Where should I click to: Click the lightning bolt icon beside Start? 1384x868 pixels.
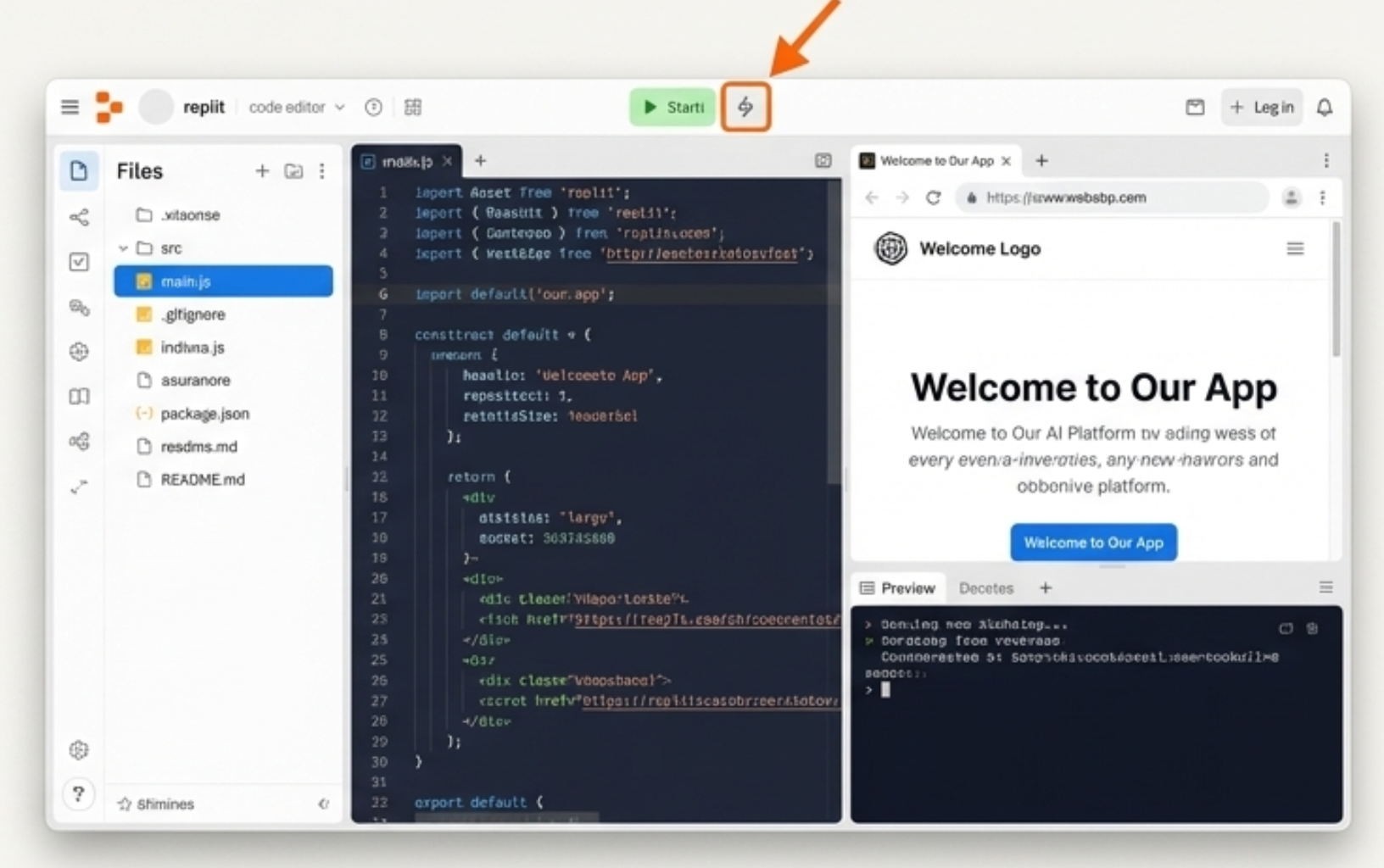tap(745, 107)
